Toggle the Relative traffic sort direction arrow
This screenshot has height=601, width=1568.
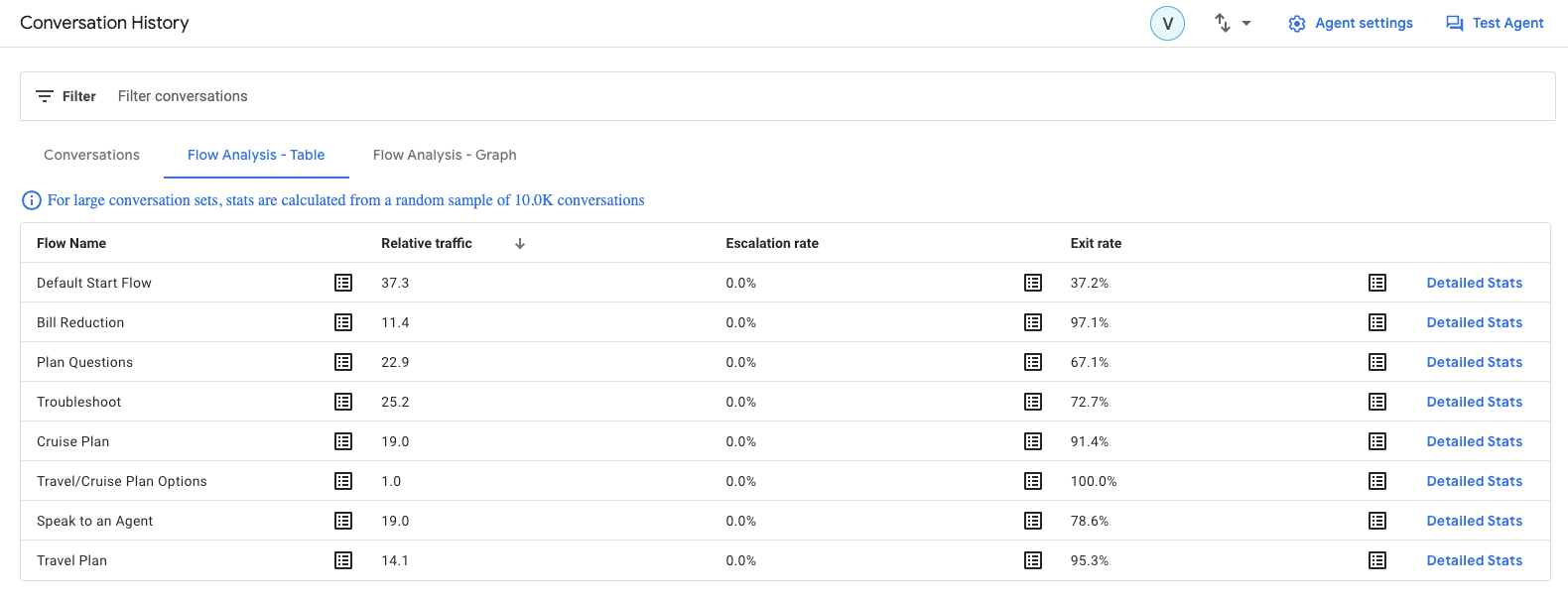(x=520, y=243)
